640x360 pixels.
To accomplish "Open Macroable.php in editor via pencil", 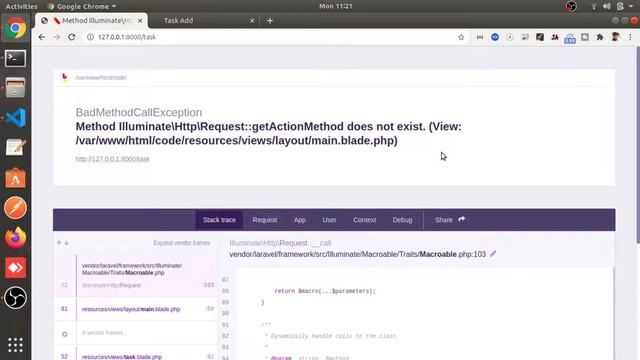I will click(x=493, y=254).
